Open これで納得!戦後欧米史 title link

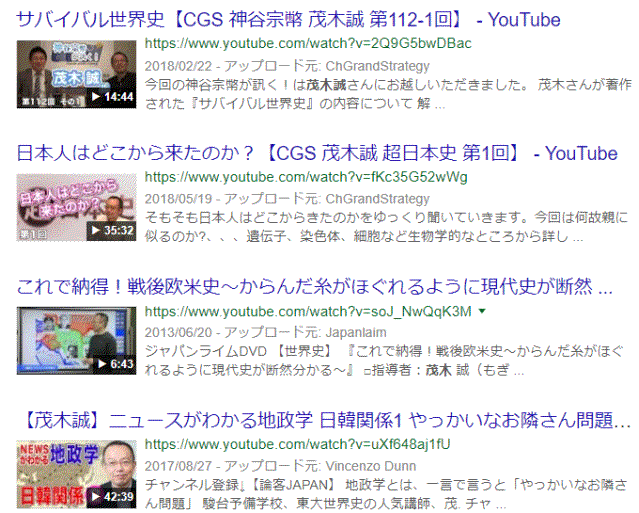(x=315, y=286)
